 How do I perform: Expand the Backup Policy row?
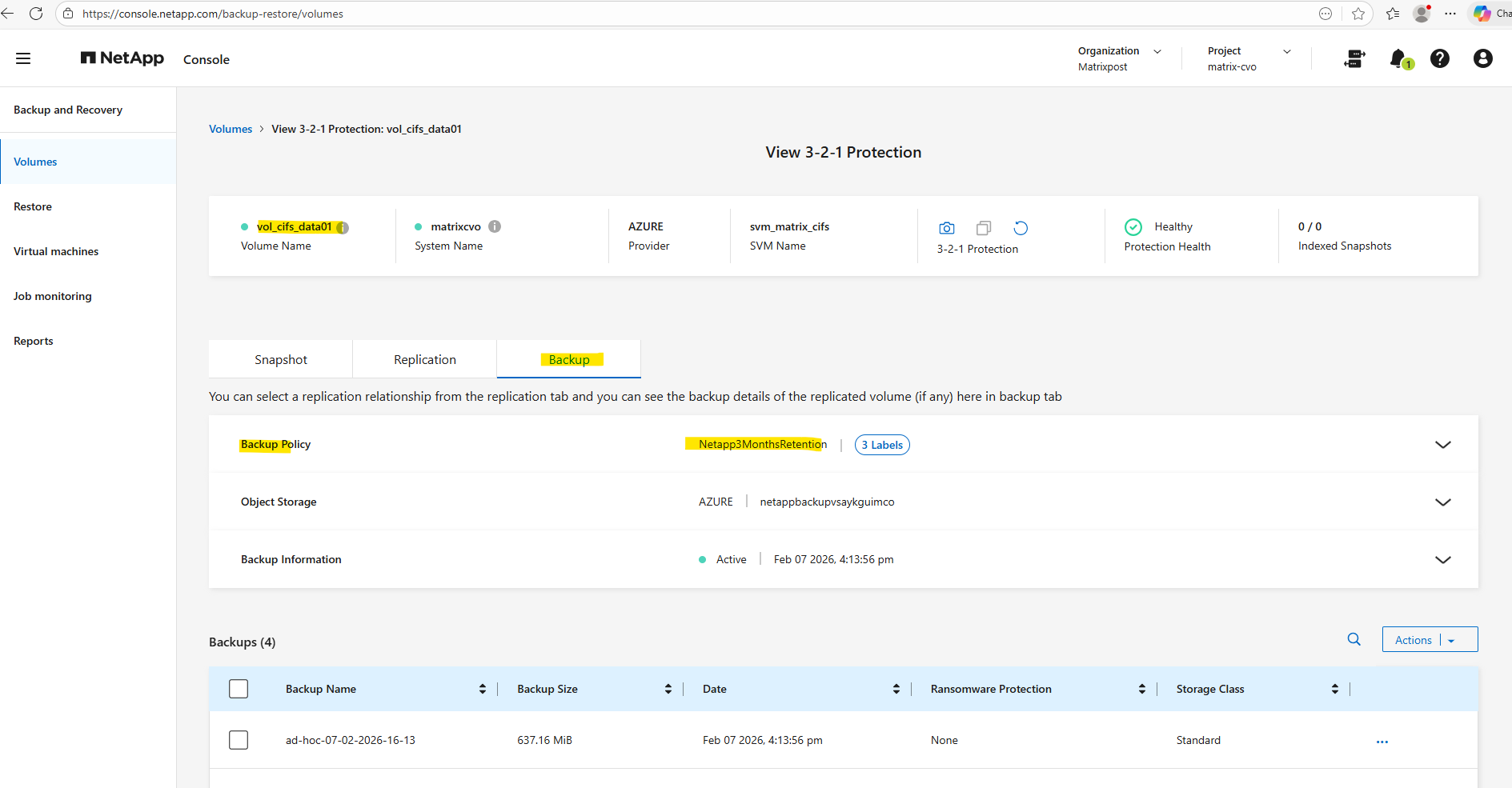(1442, 445)
